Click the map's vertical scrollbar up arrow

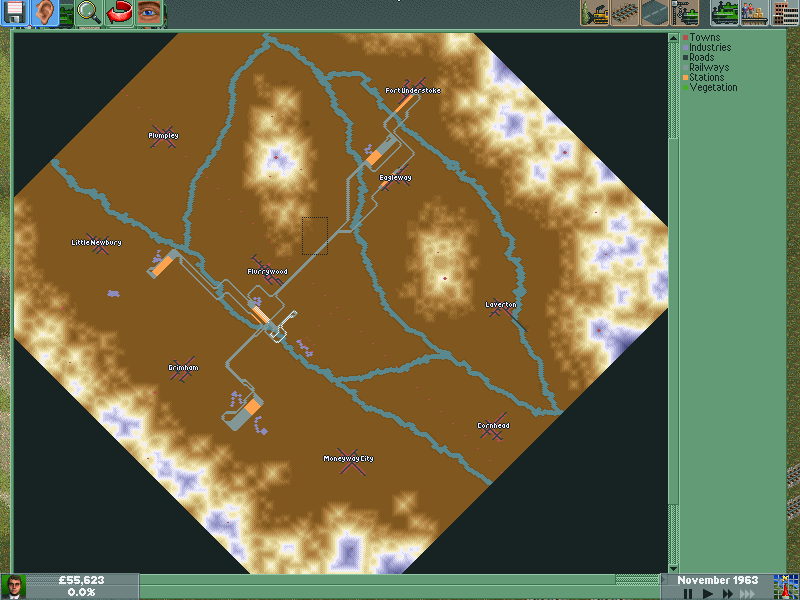click(x=673, y=37)
